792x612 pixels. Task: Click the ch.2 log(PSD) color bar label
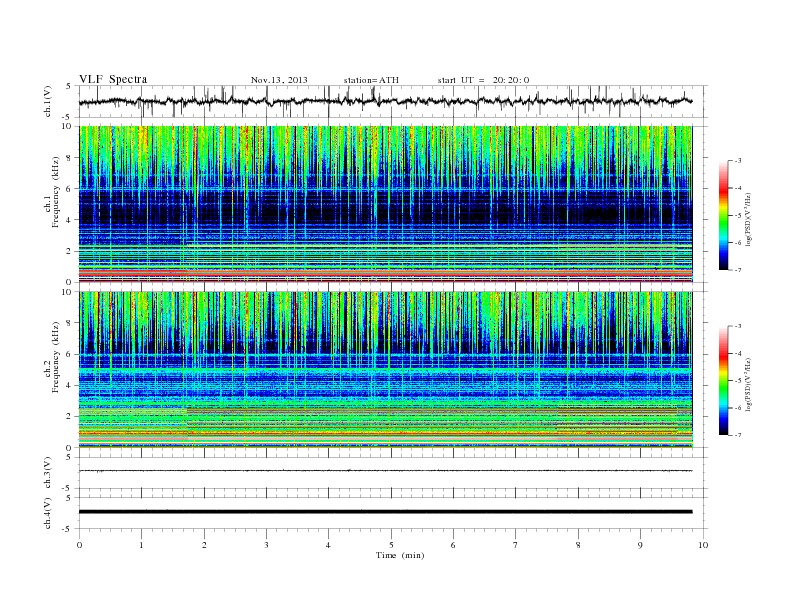coord(749,384)
